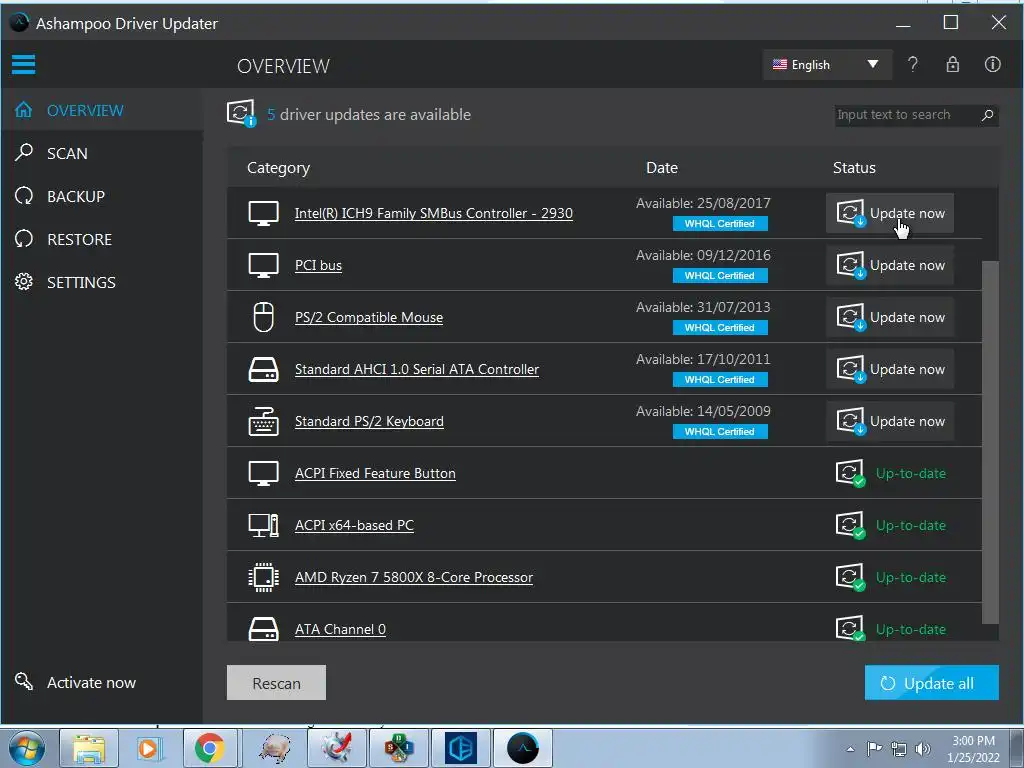The image size is (1024, 768).
Task: Go to the Overview sidebar tab
Action: pos(102,110)
